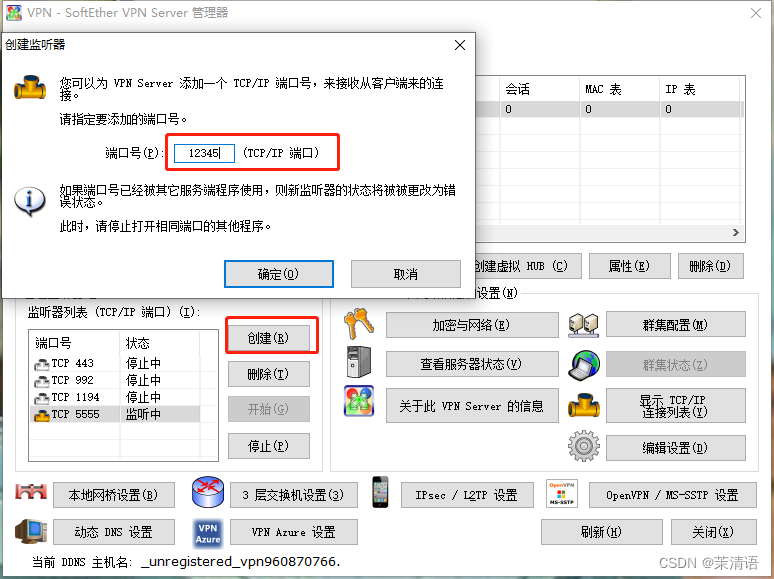Click the TCP 992 listener row icon

point(41,381)
